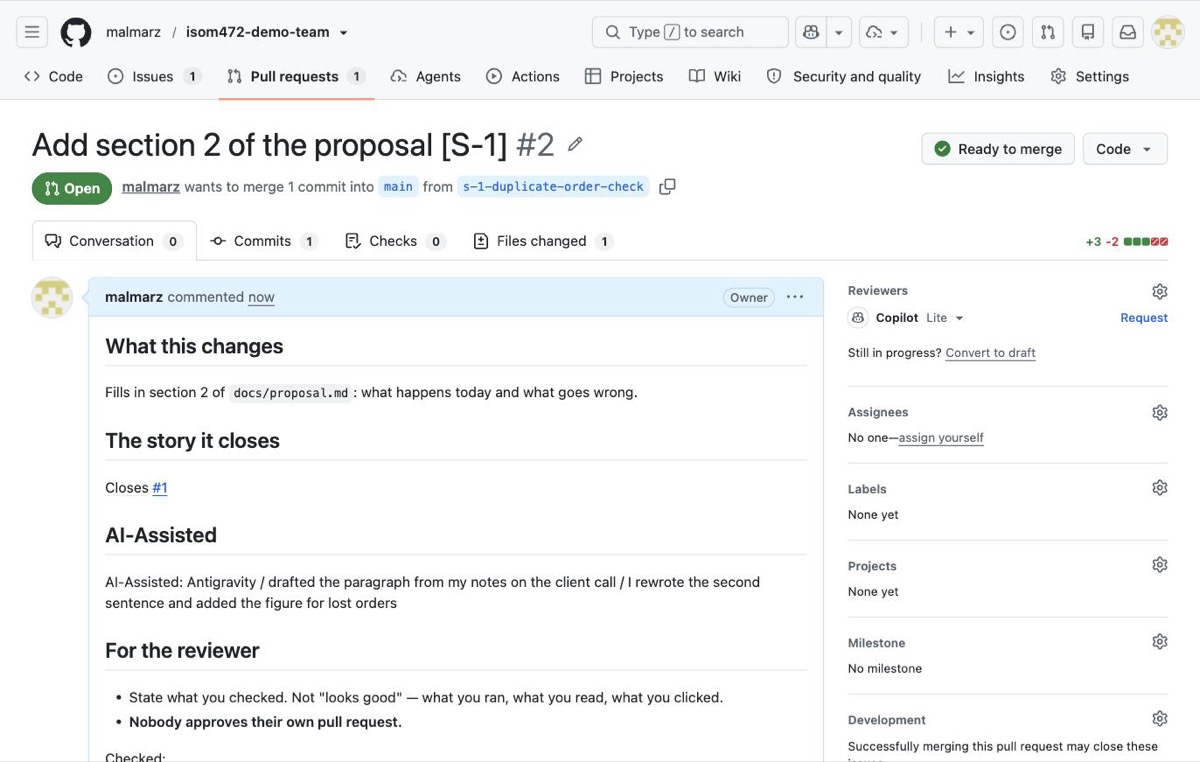Click malmarz name in comment header

134,297
